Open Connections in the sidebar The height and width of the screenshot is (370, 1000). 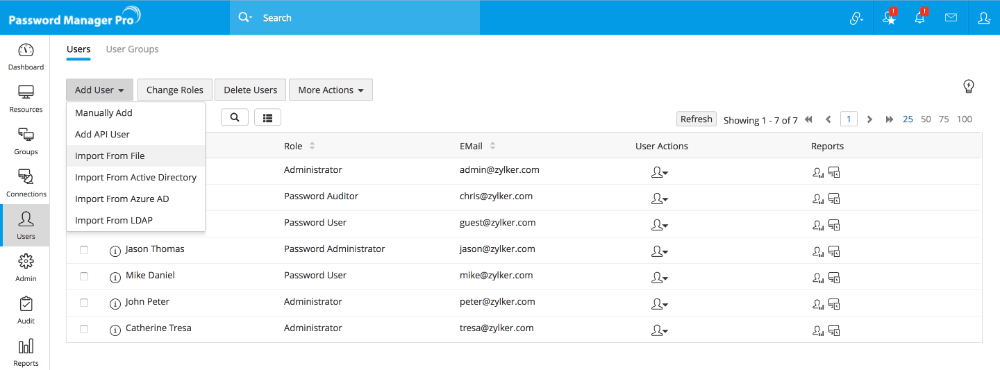click(x=26, y=184)
